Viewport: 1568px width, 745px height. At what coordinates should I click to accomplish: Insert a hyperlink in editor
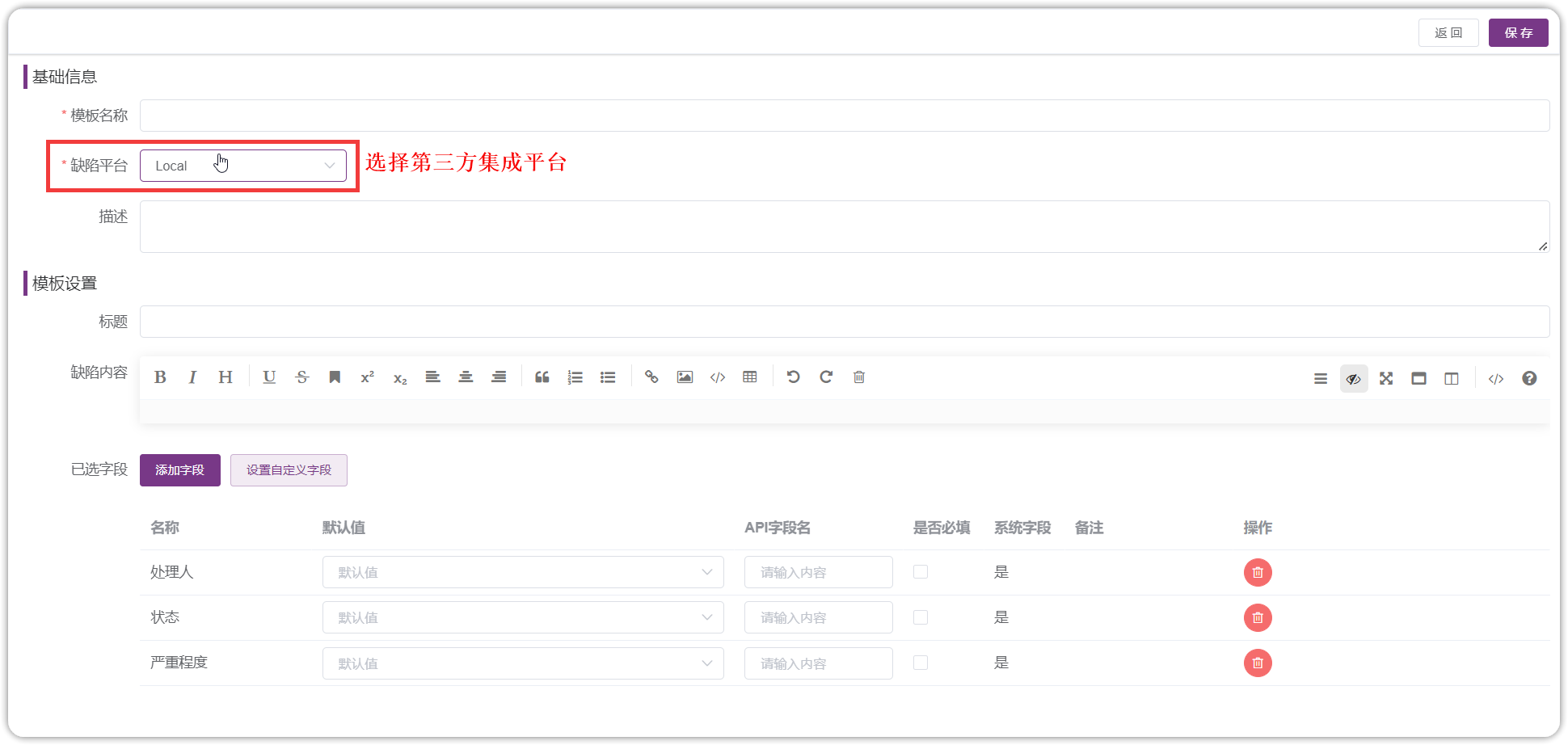[x=651, y=377]
